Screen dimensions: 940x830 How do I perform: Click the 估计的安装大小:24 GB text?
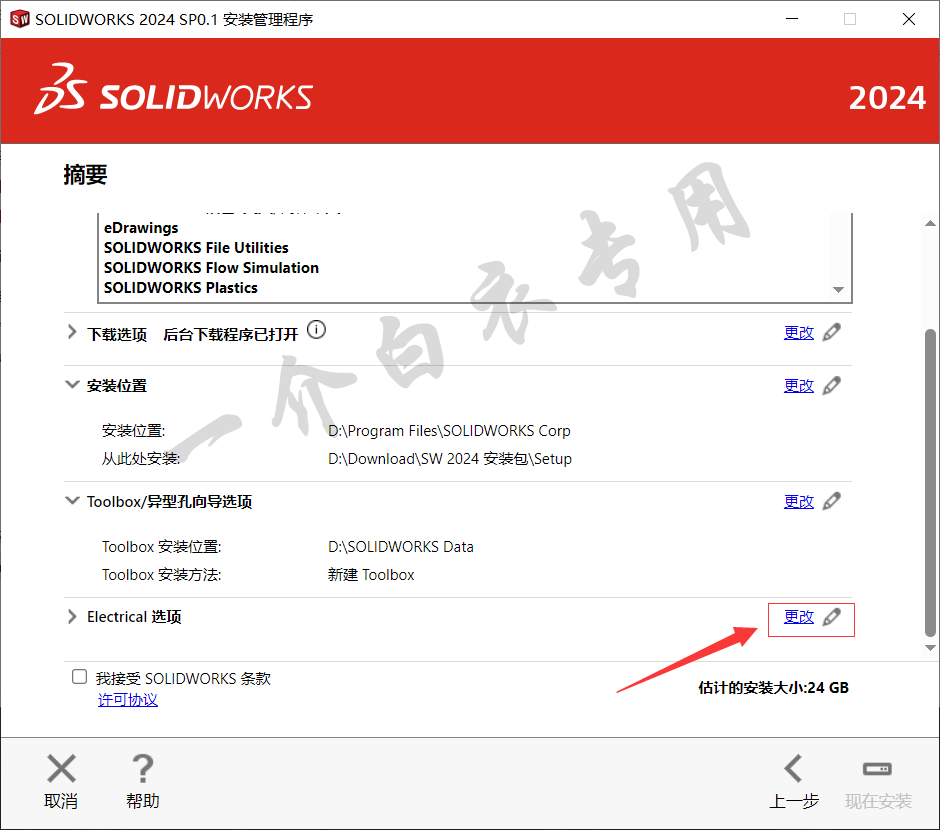773,687
